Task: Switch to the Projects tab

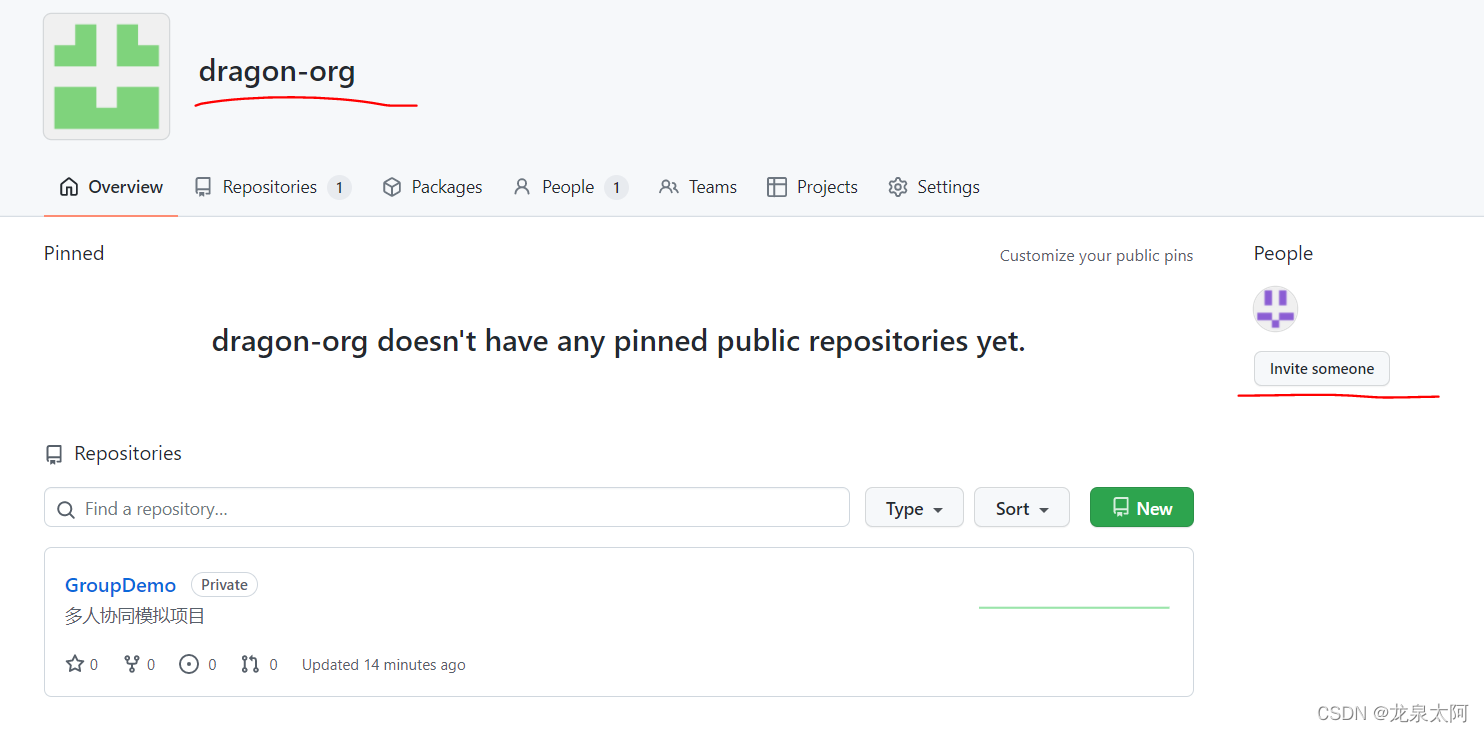Action: pos(812,187)
